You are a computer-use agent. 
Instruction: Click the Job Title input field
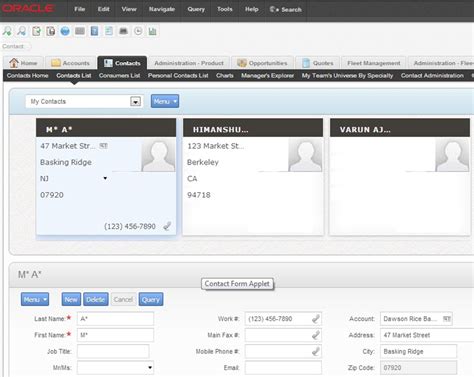[113, 351]
